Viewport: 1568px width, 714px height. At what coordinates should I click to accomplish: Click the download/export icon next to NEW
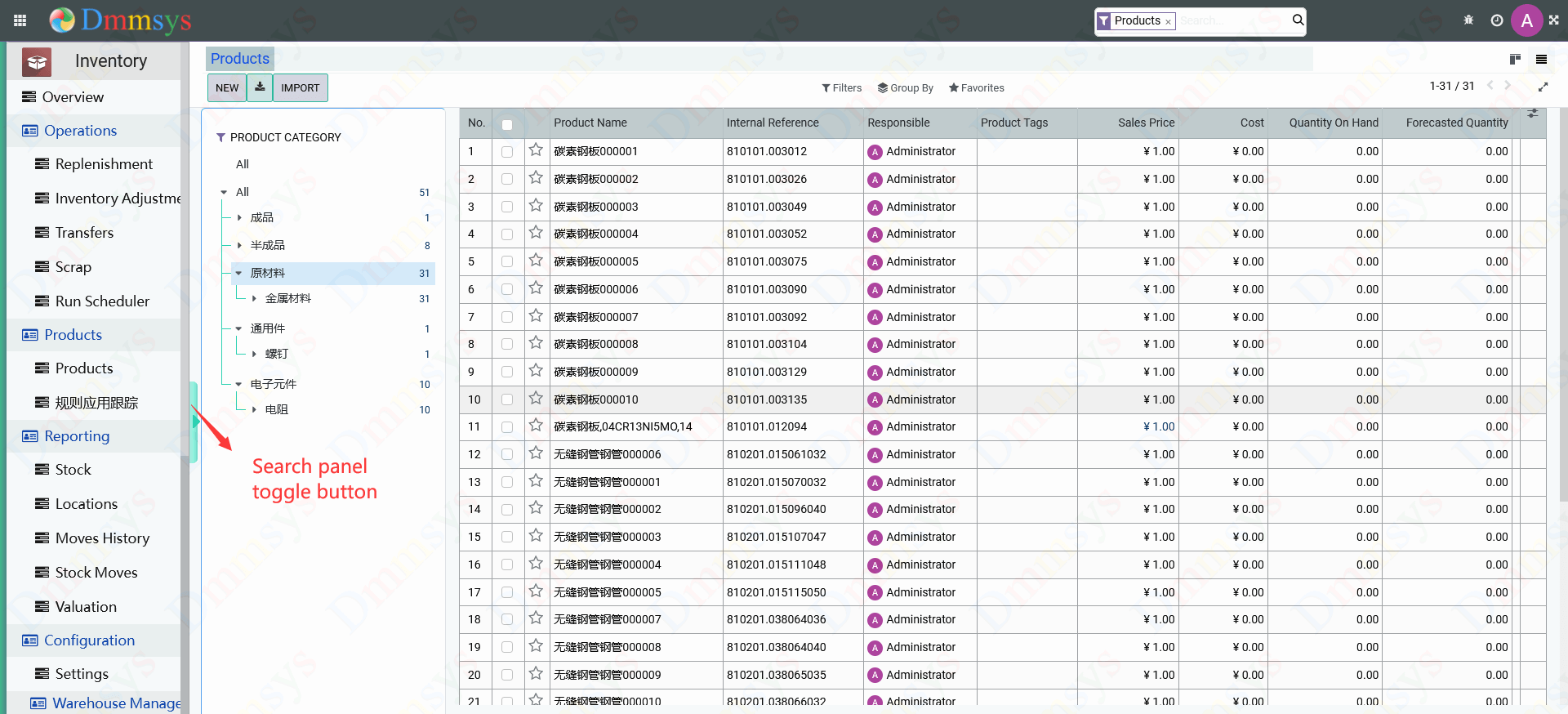[x=260, y=87]
